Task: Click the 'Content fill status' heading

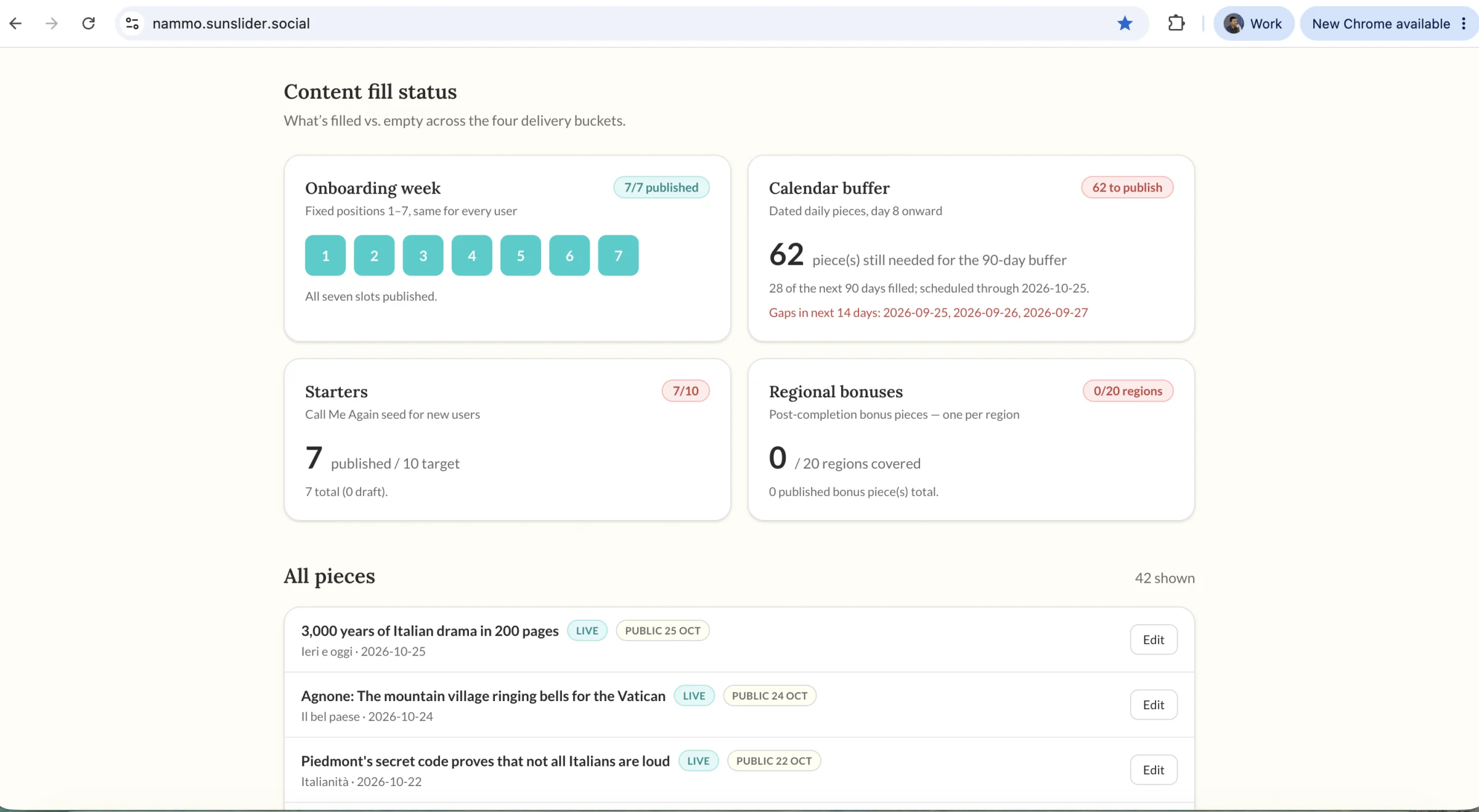Action: pyautogui.click(x=370, y=92)
